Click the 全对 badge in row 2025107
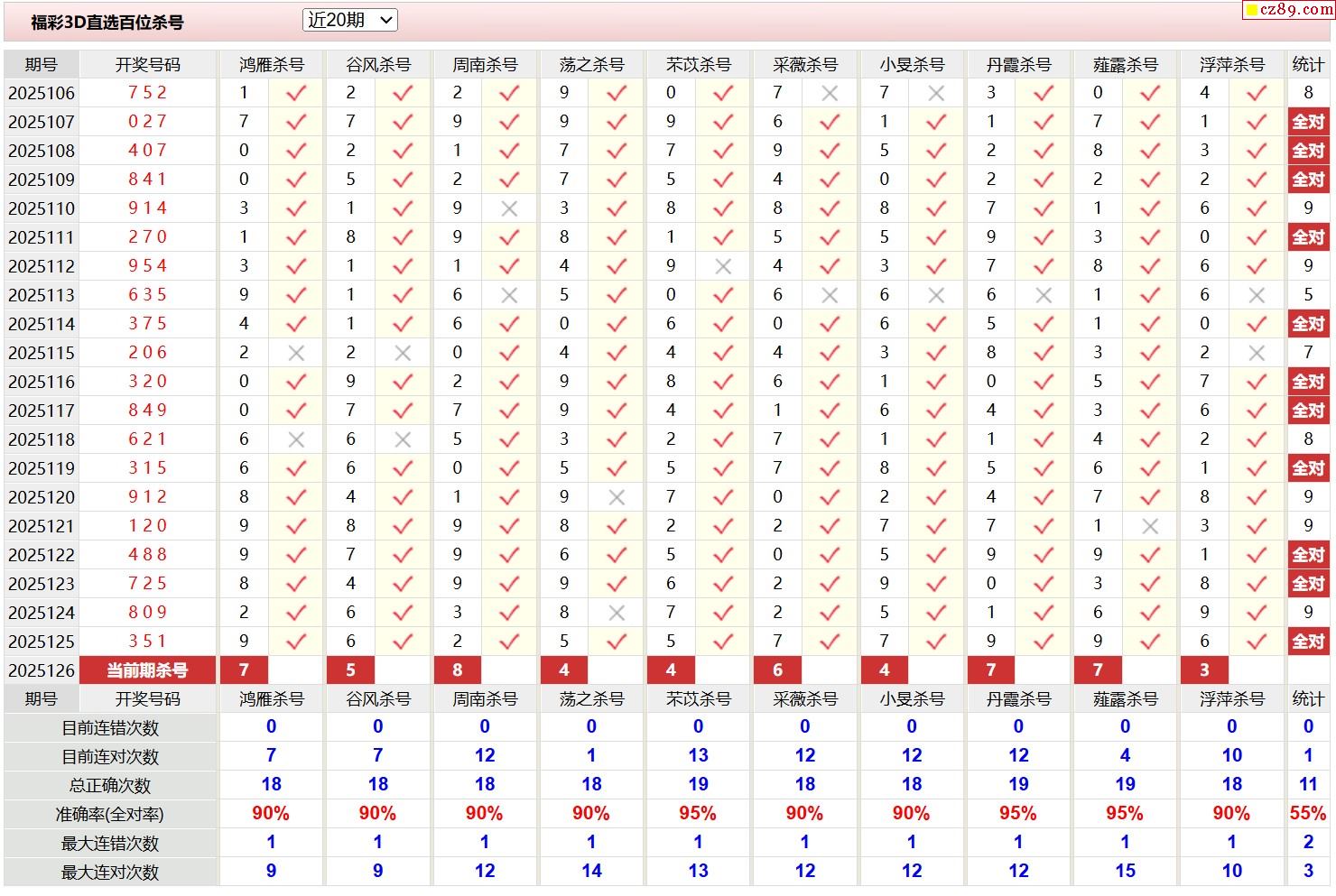The width and height of the screenshot is (1336, 896). click(1308, 122)
